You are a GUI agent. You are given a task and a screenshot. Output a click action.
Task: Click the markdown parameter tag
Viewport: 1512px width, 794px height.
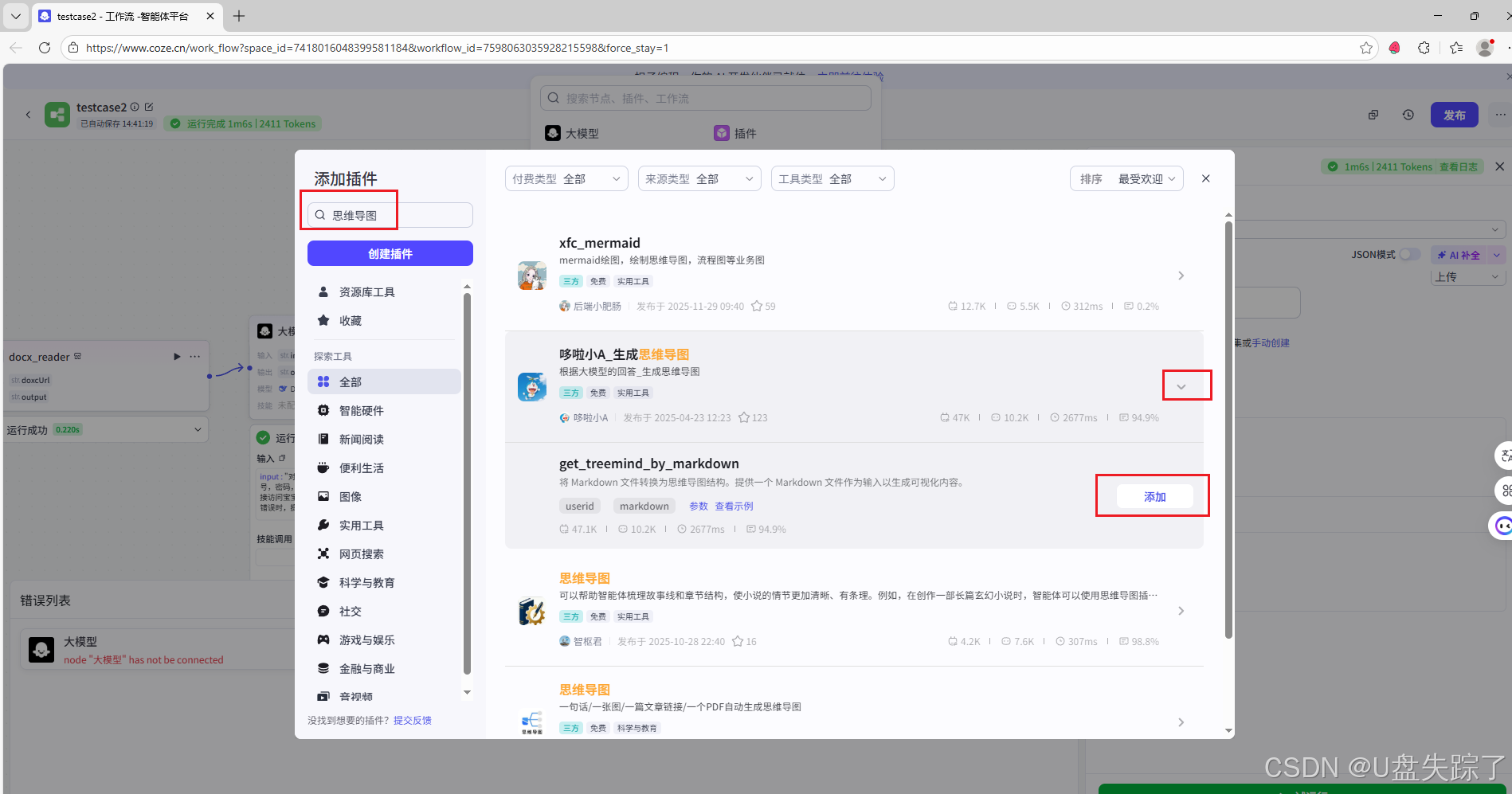pos(644,507)
